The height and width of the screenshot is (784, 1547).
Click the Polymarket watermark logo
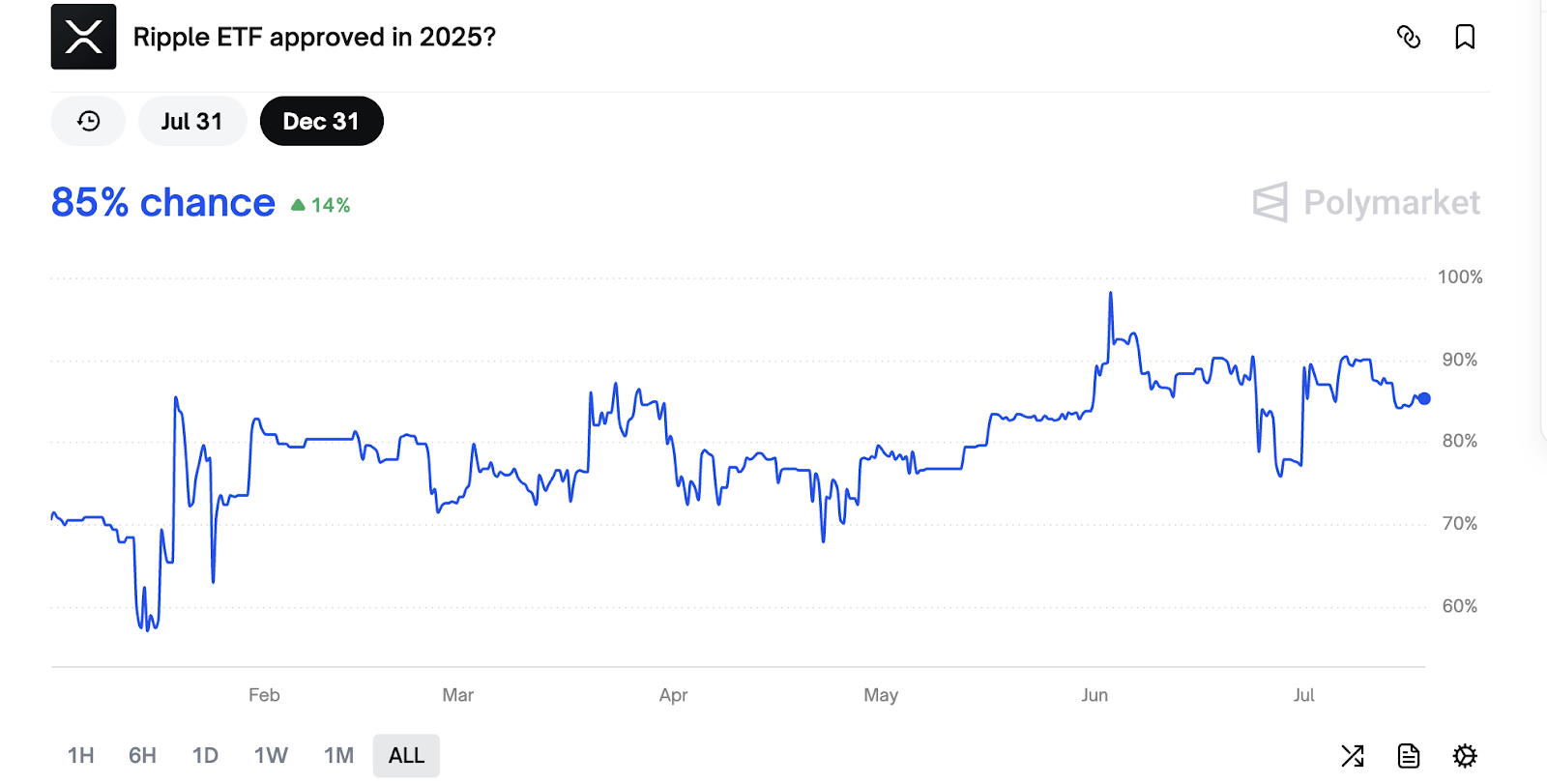click(x=1366, y=202)
